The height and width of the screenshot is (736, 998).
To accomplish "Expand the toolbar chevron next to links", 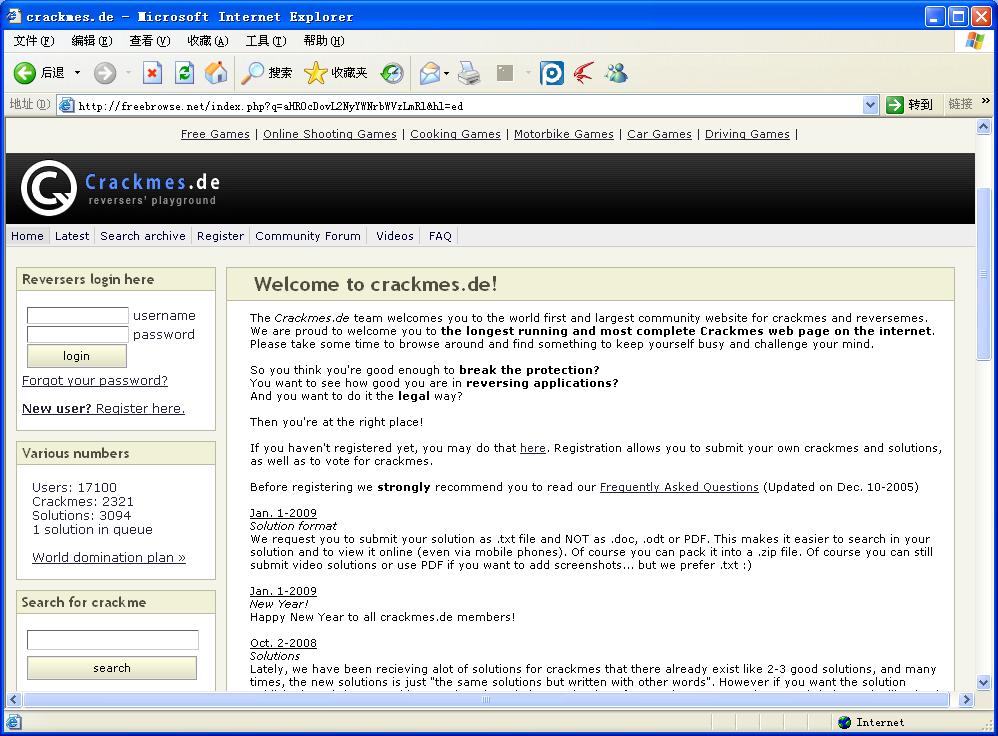I will [x=986, y=101].
